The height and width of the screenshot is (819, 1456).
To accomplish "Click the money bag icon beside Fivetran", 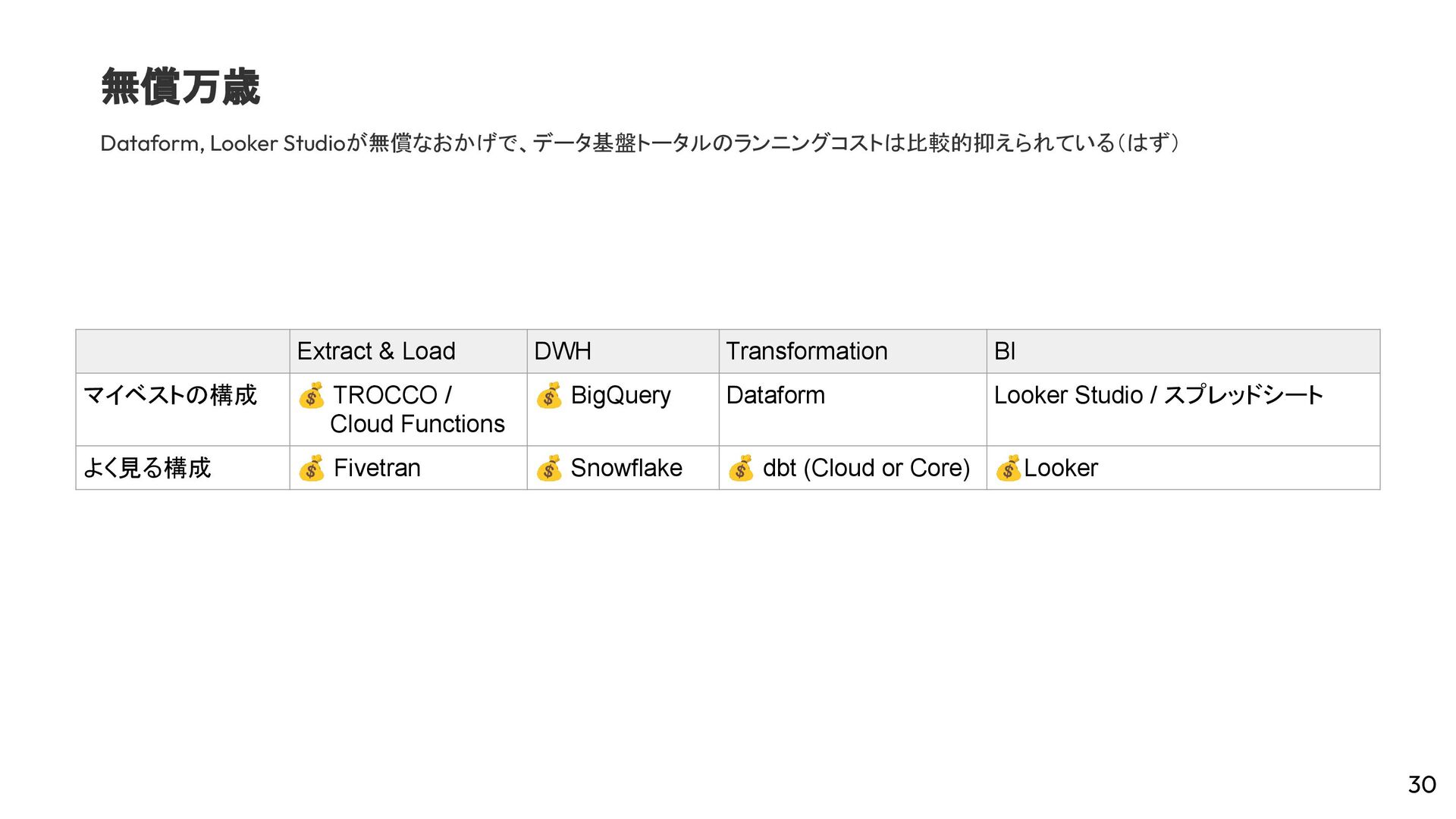I will coord(311,468).
